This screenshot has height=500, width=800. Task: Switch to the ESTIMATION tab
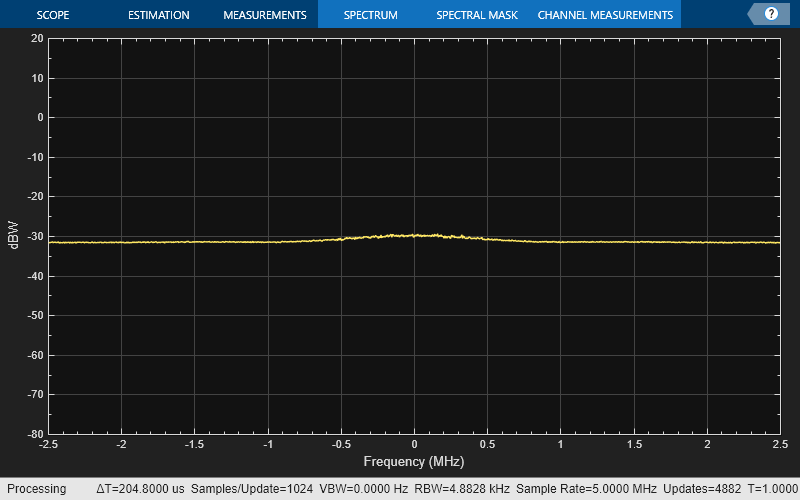tap(159, 15)
